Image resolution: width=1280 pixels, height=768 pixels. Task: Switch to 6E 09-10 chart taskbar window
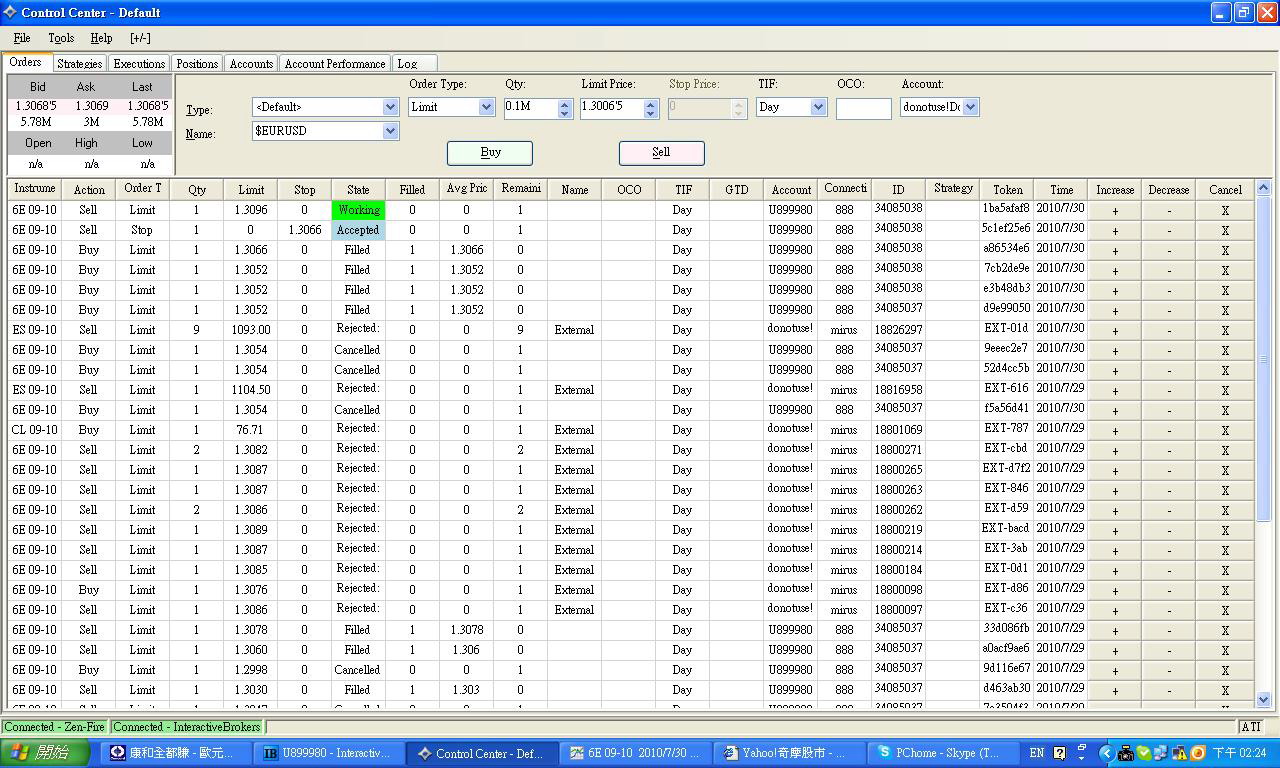(636, 753)
